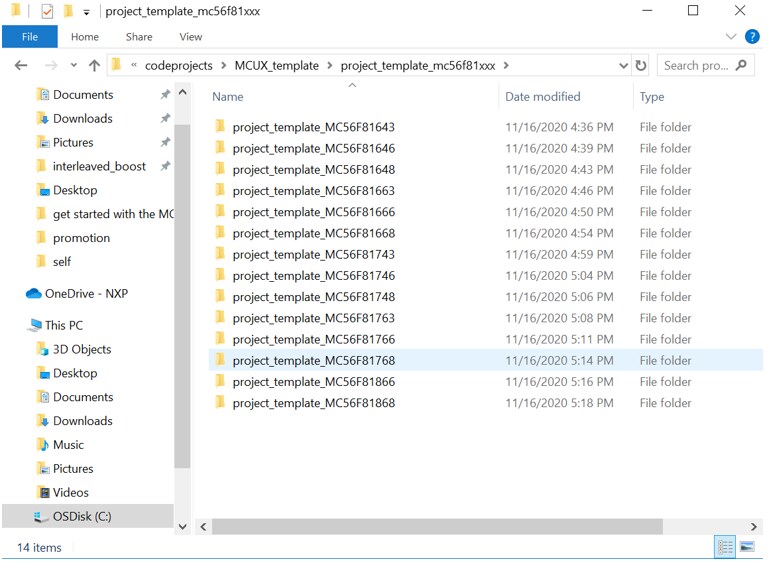
Task: Click in the Search box
Action: click(697, 66)
